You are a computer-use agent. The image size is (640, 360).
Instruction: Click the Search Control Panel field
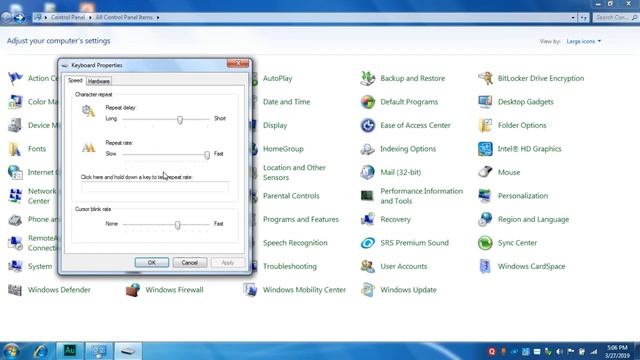coord(615,18)
